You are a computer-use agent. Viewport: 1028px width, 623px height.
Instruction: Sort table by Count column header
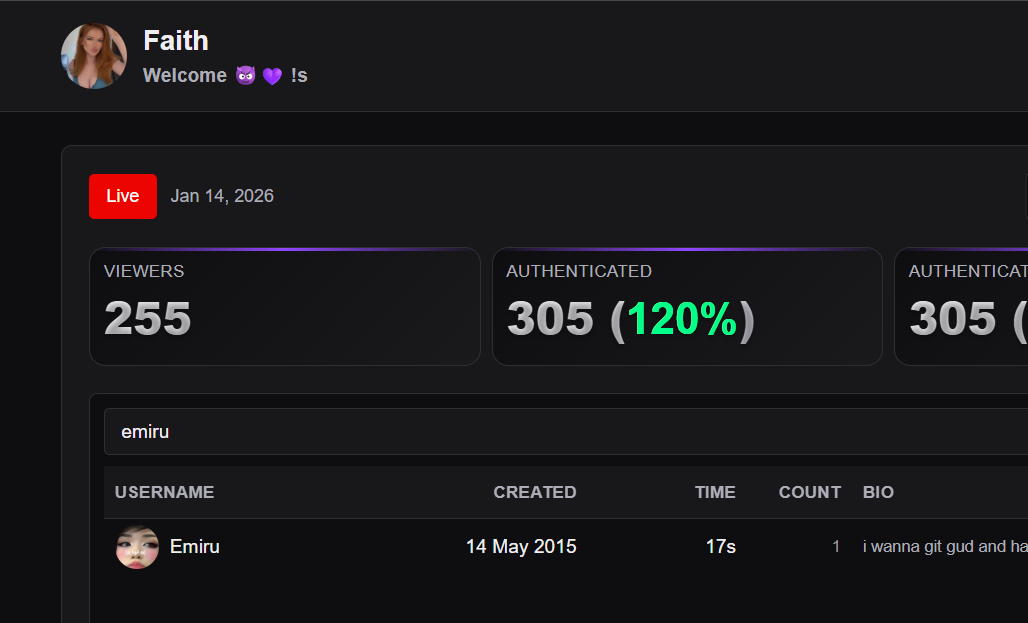pyautogui.click(x=810, y=492)
